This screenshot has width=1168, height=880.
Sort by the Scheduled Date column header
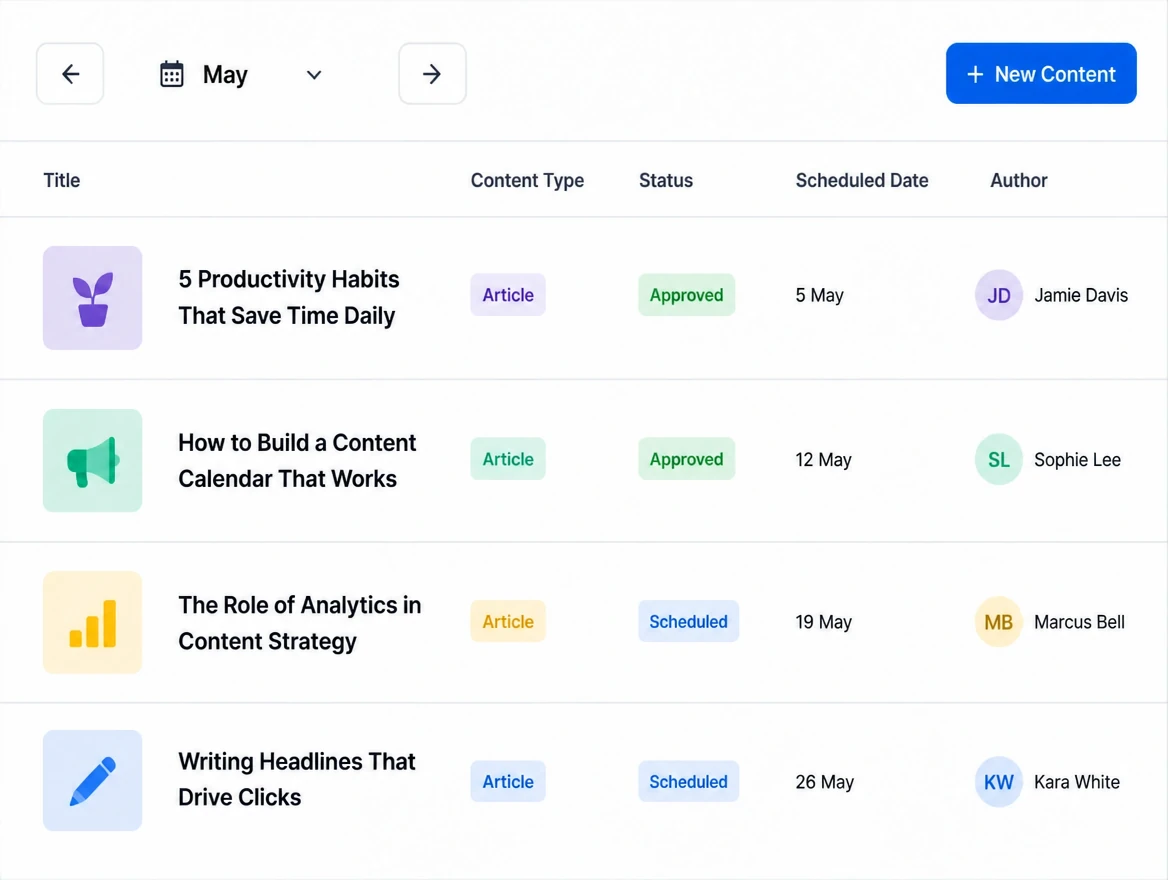862,180
